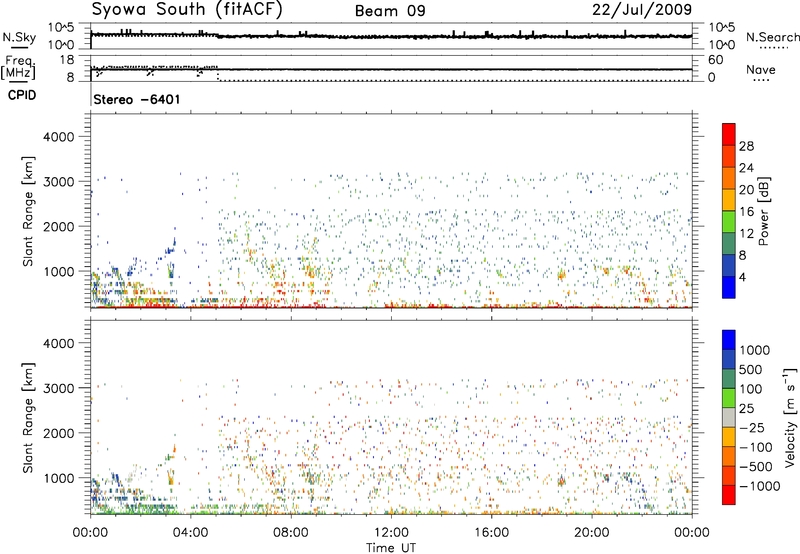
Task: Click the '3000' tick on velocity panel axis
Action: click(58, 388)
